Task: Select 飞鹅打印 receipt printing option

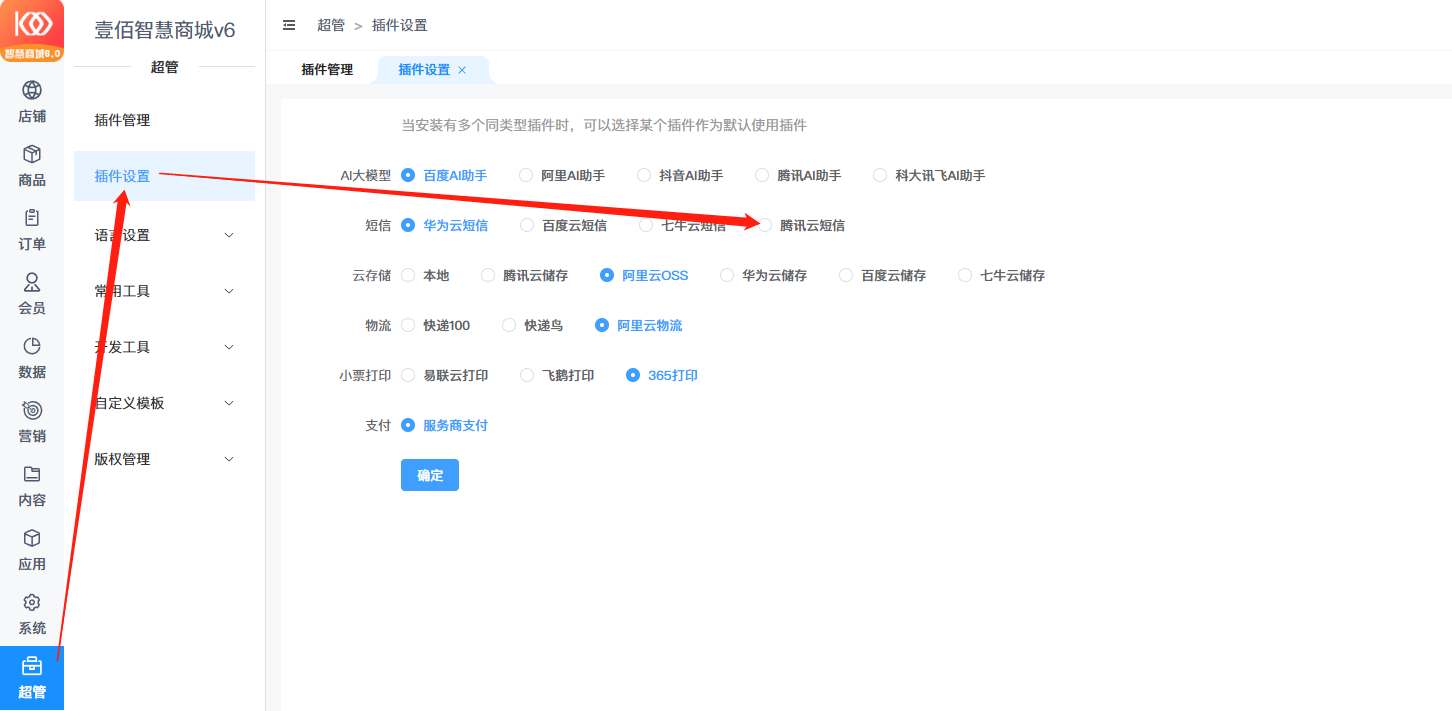Action: 527,375
